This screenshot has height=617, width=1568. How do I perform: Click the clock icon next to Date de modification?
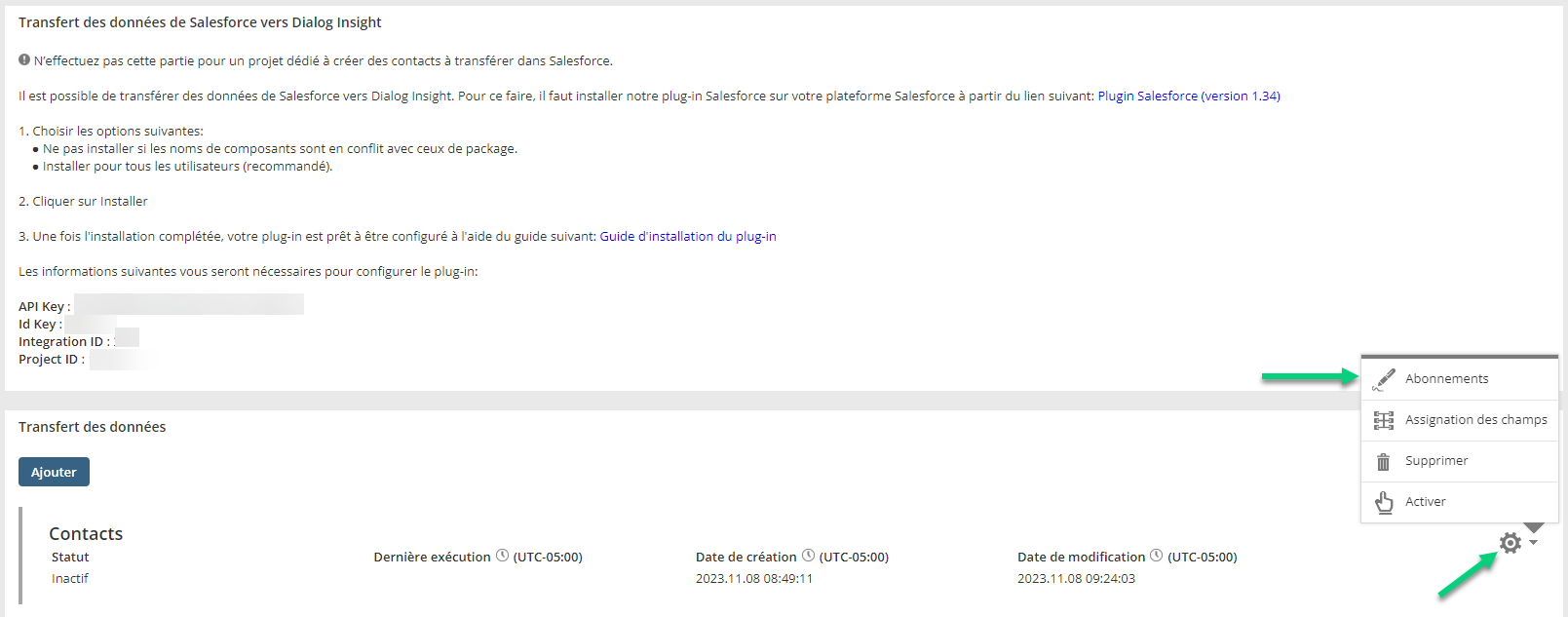tap(1156, 556)
